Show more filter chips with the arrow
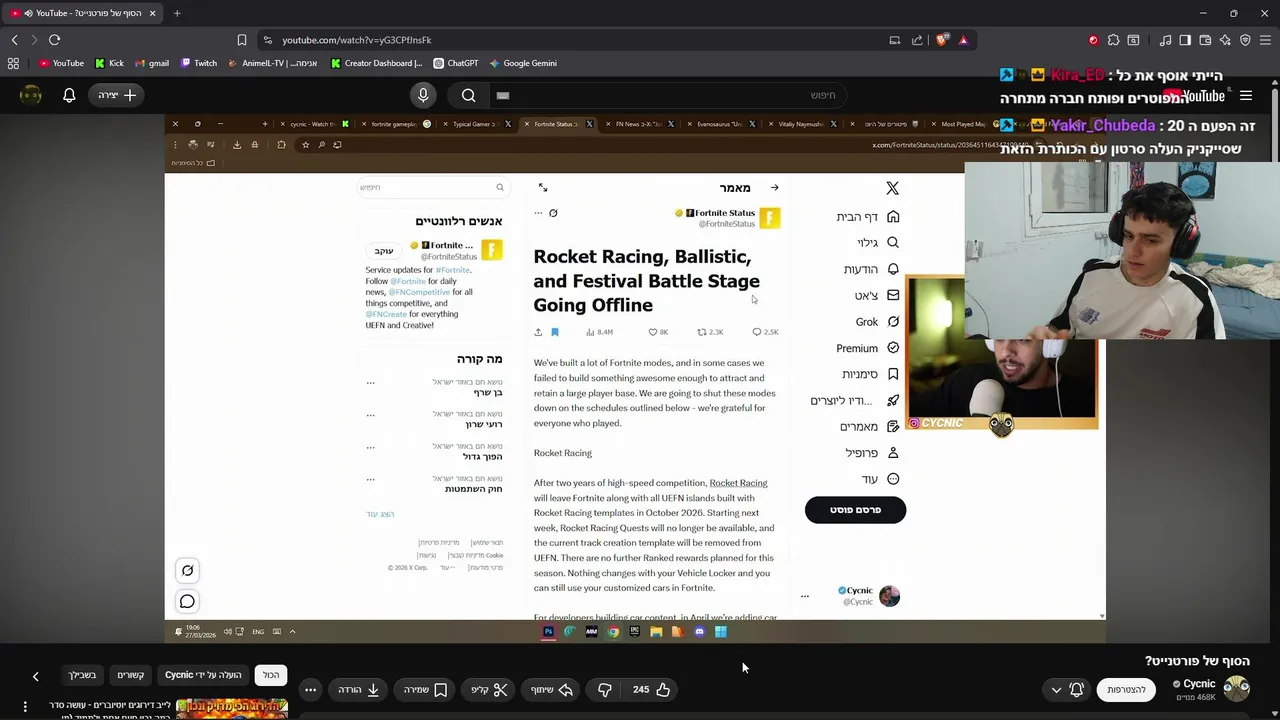This screenshot has height=720, width=1280. [35, 676]
